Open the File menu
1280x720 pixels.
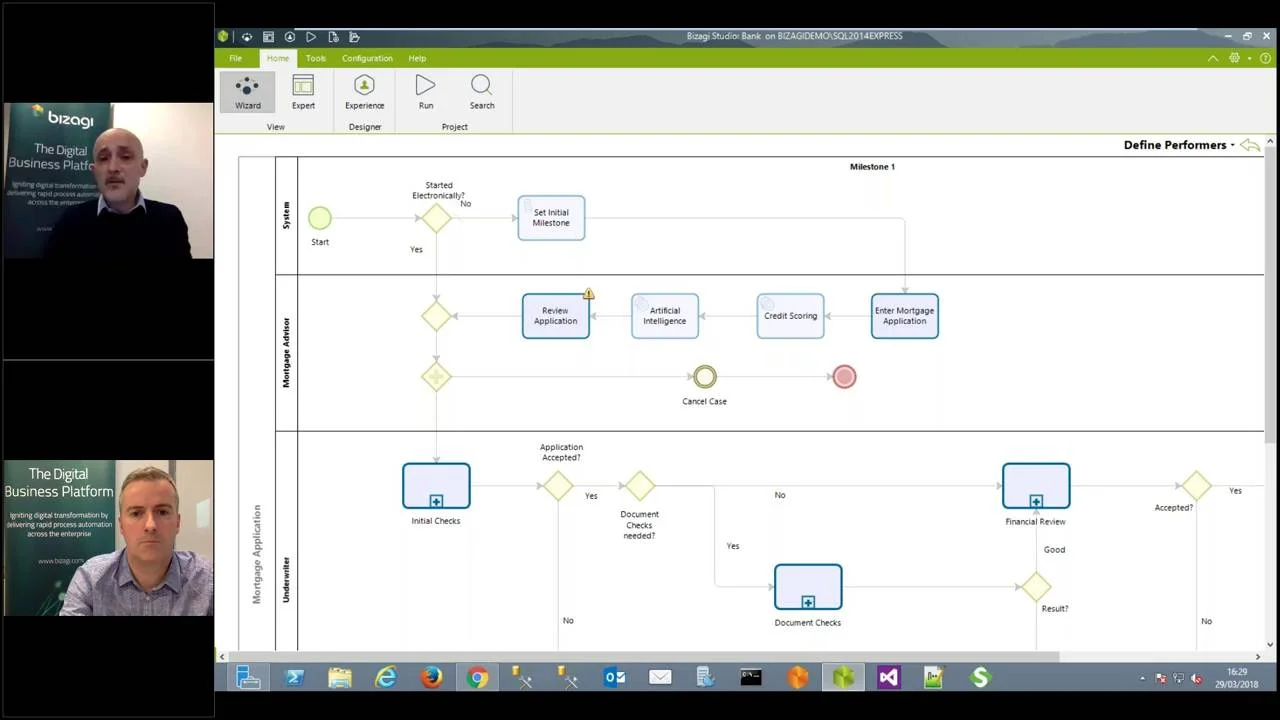(x=235, y=58)
